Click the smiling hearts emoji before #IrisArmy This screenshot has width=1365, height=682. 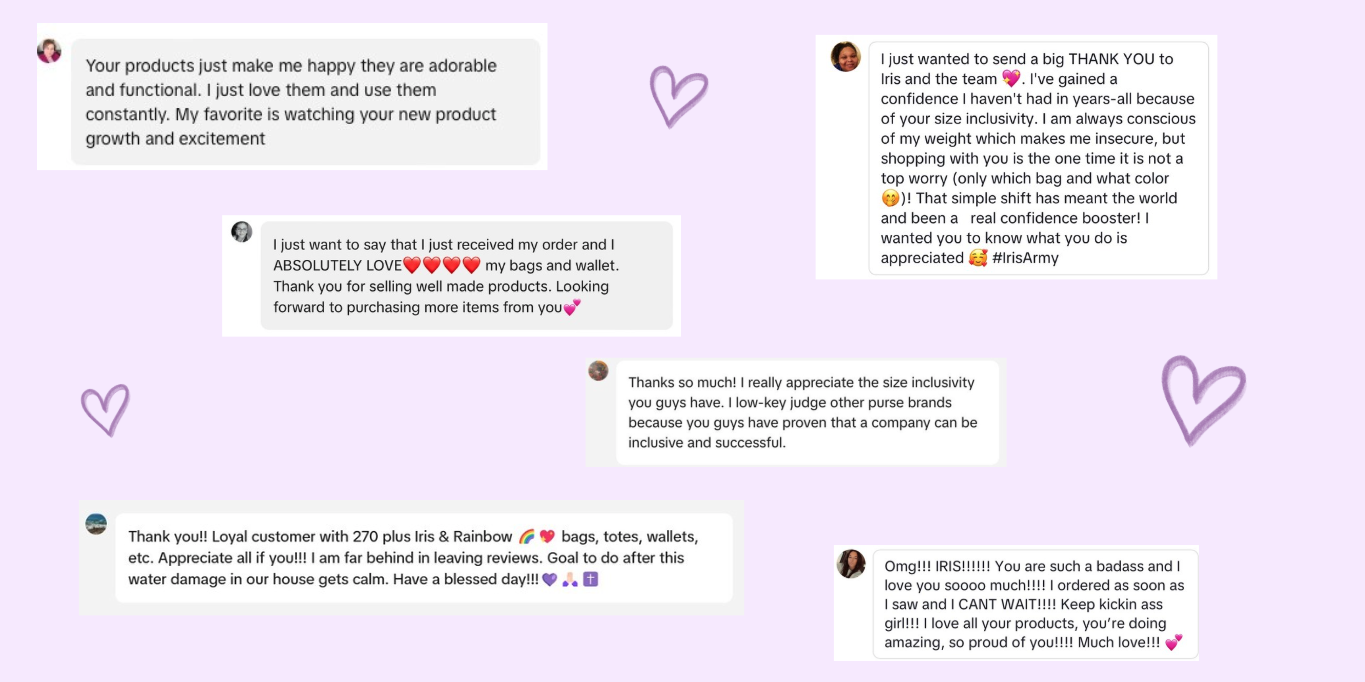point(978,258)
